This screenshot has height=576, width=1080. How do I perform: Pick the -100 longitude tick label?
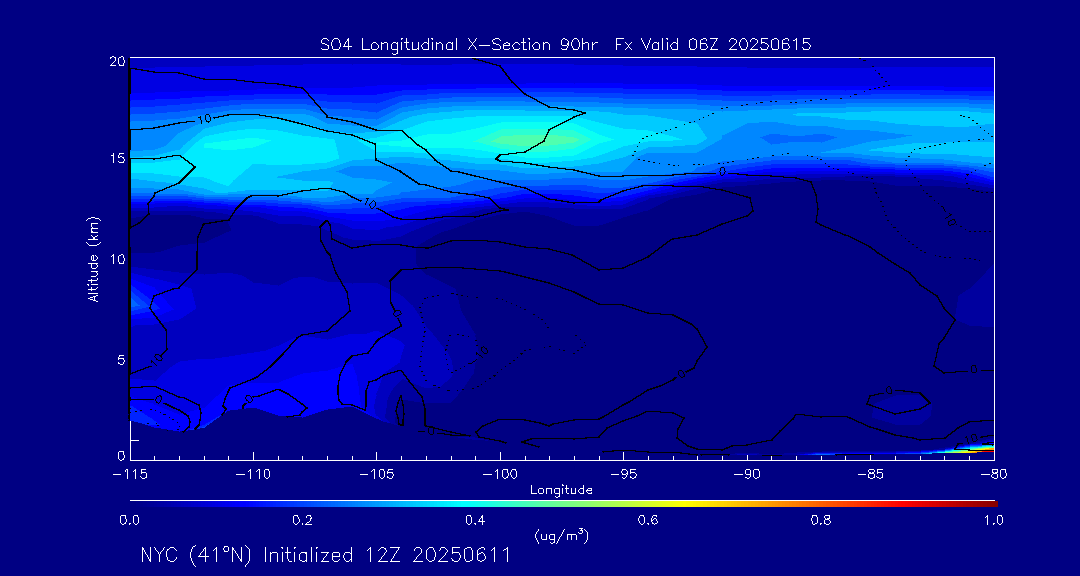pos(499,474)
